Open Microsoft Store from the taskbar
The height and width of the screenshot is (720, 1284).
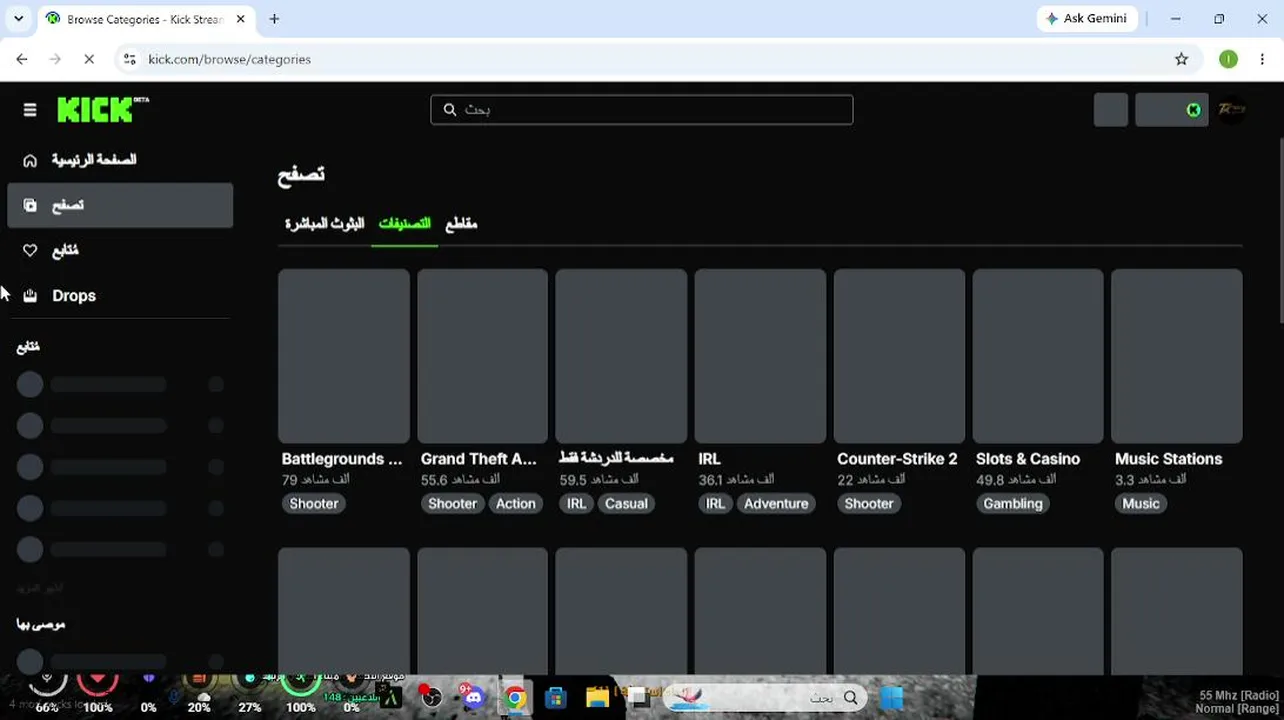(x=556, y=698)
